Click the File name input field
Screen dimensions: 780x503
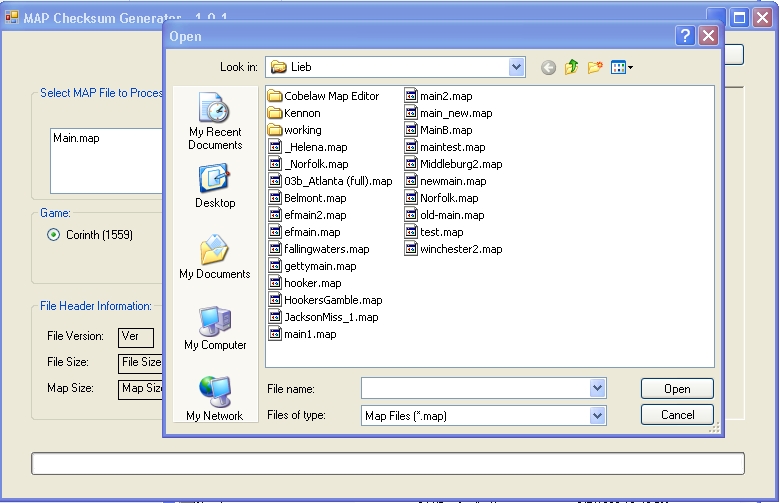point(476,388)
